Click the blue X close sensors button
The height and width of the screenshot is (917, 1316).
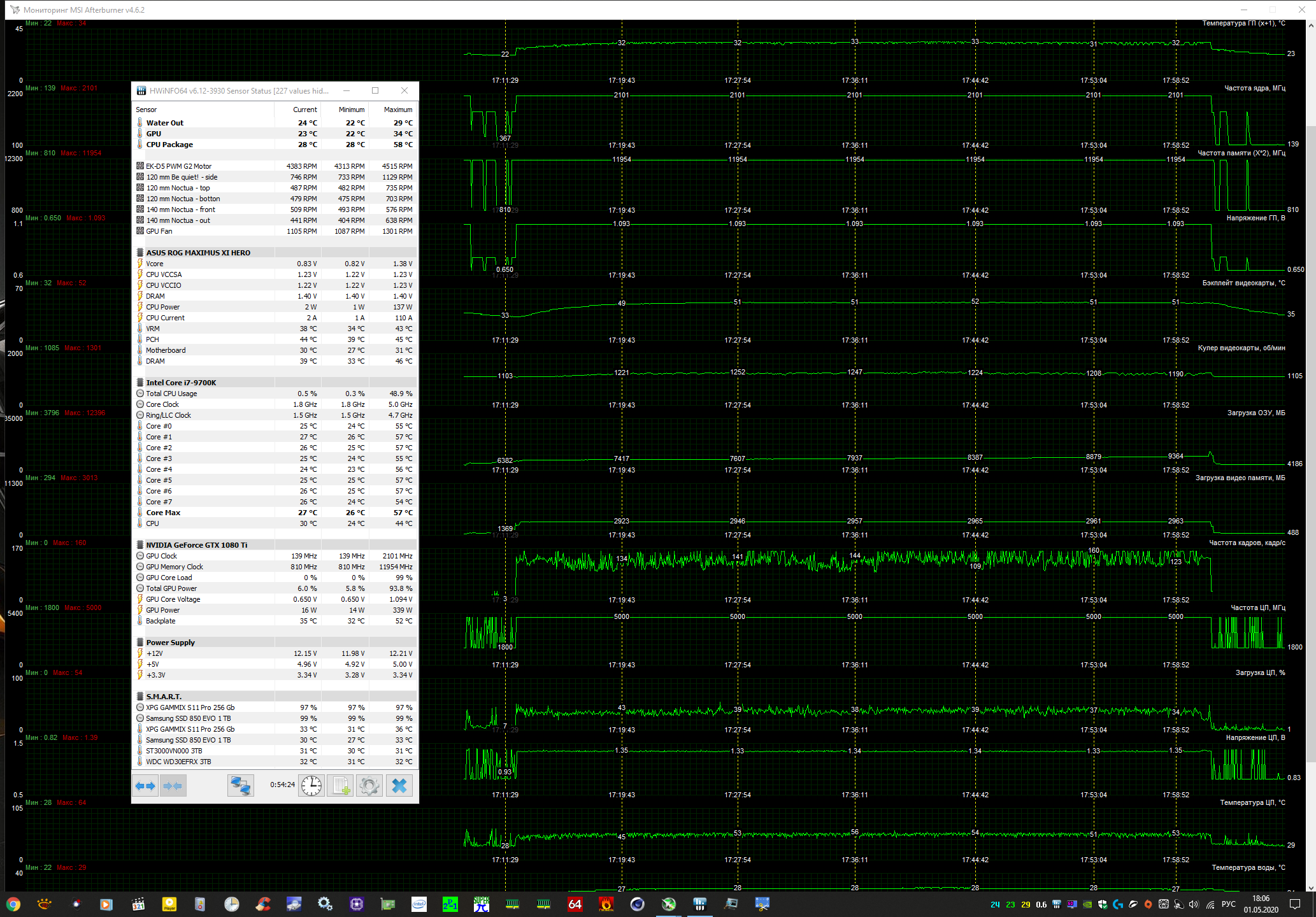tap(399, 786)
